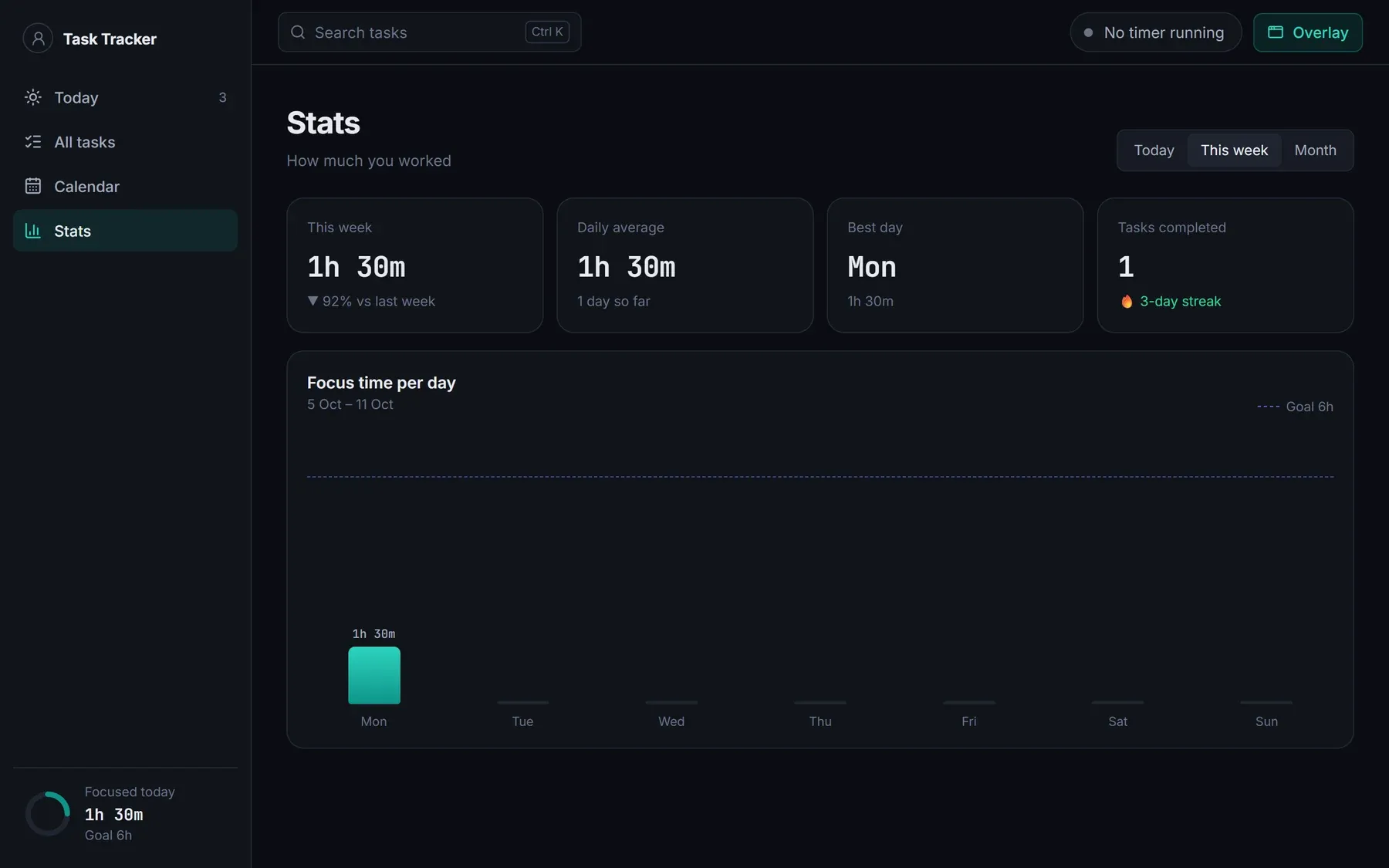Open the Calendar view
This screenshot has width=1389, height=868.
coord(125,186)
